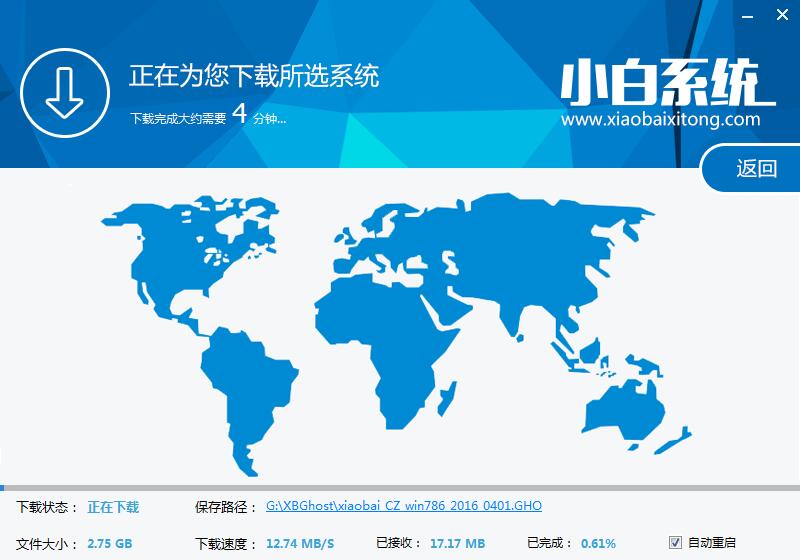Open the www.xiaobaixitong.com website address
800x560 pixels.
(x=660, y=120)
